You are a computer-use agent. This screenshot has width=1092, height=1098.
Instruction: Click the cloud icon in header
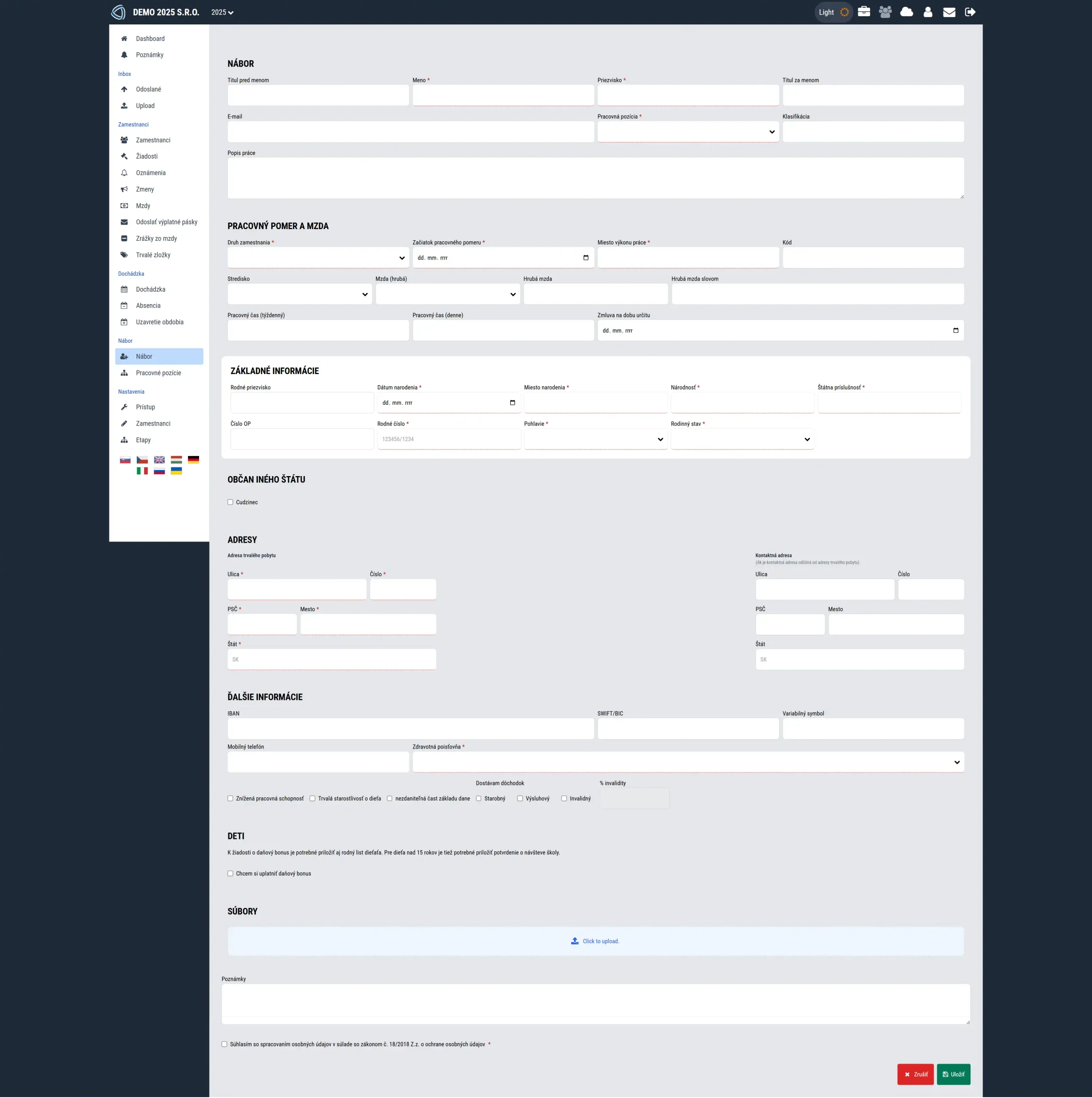[906, 12]
